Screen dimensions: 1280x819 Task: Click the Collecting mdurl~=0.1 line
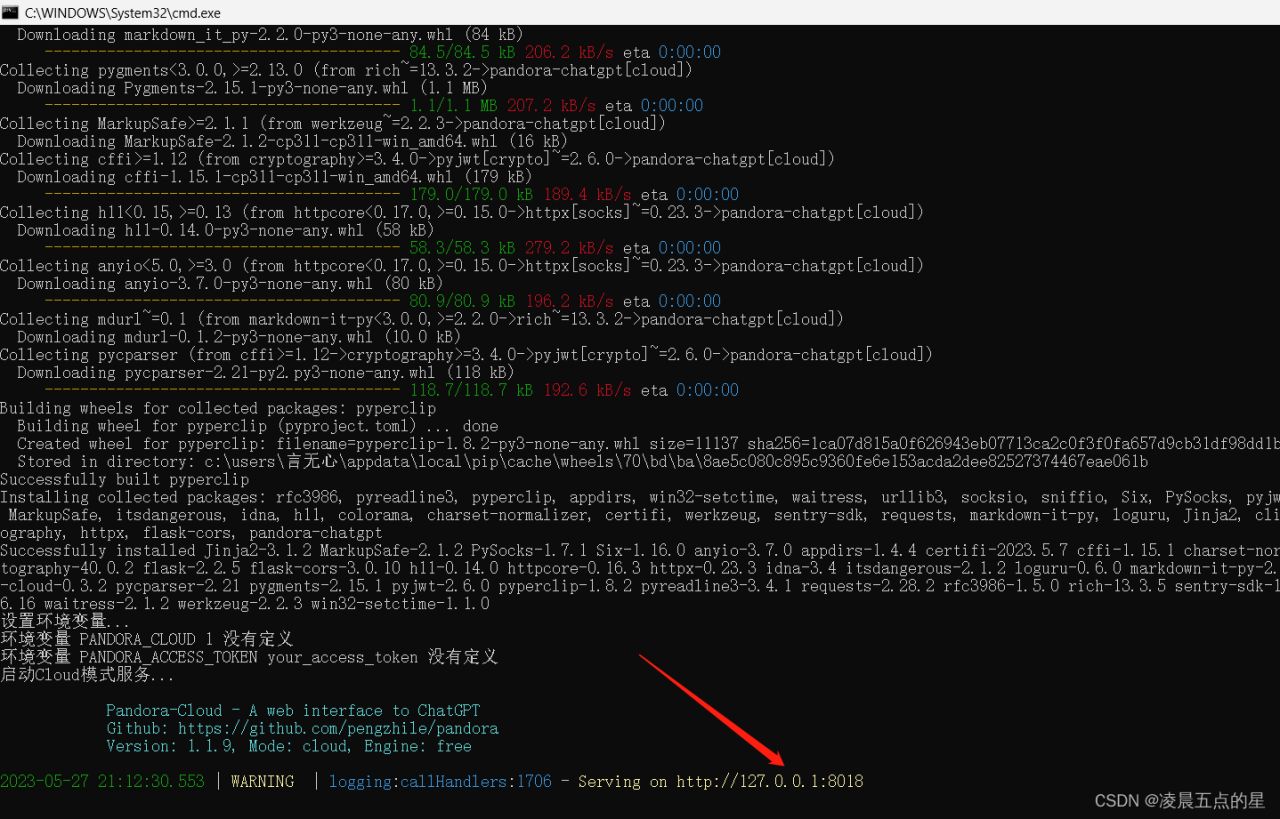(x=422, y=319)
